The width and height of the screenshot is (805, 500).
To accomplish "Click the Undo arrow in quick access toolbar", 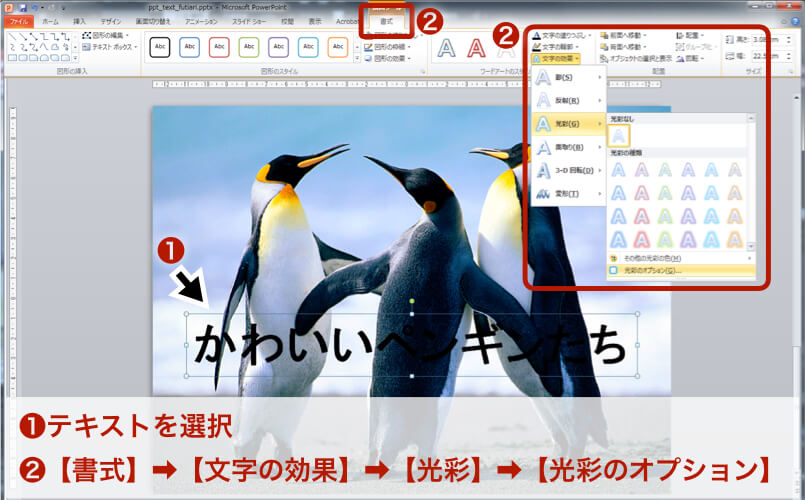I will click(x=35, y=8).
